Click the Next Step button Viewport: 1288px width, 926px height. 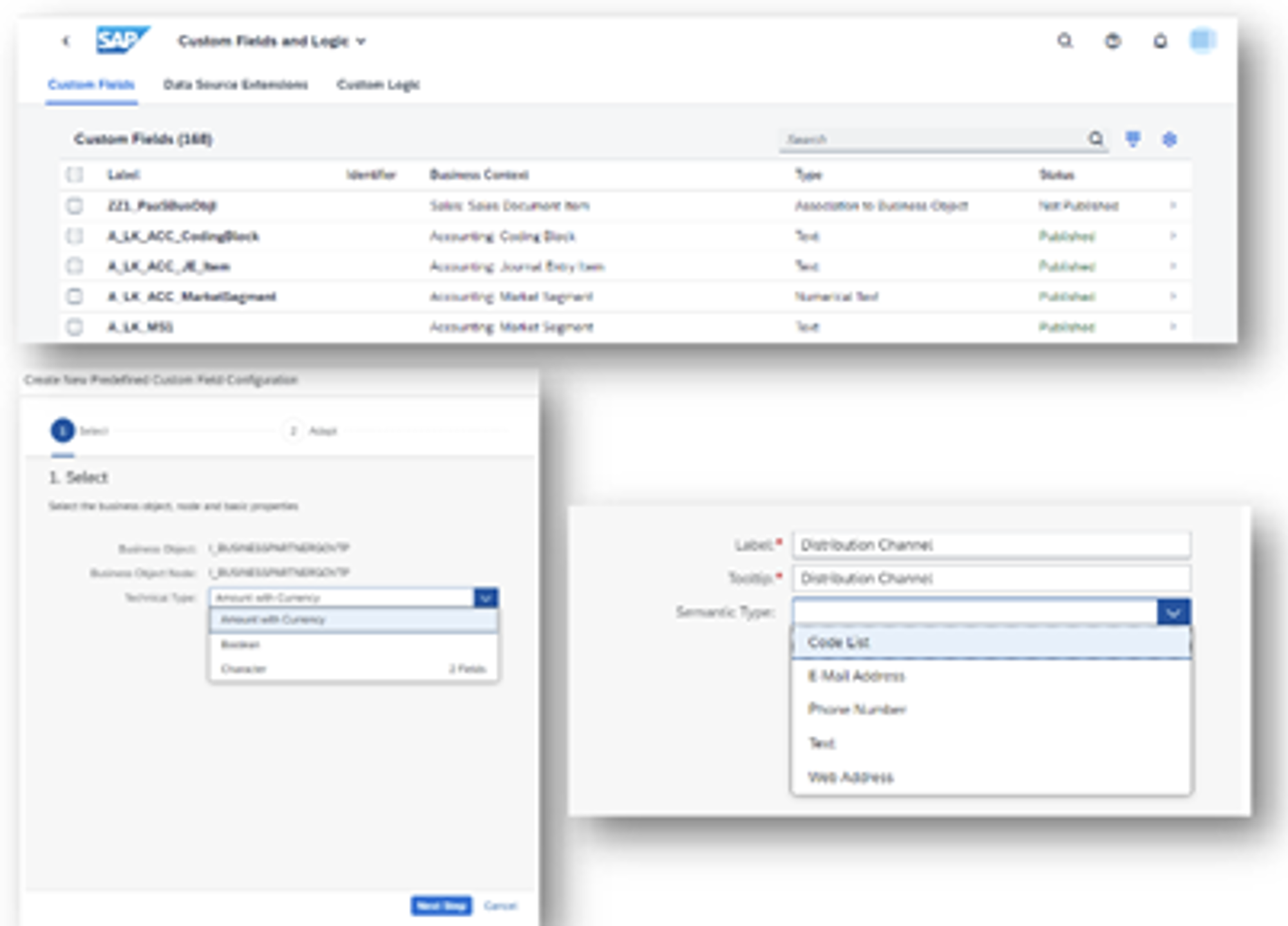(x=441, y=906)
